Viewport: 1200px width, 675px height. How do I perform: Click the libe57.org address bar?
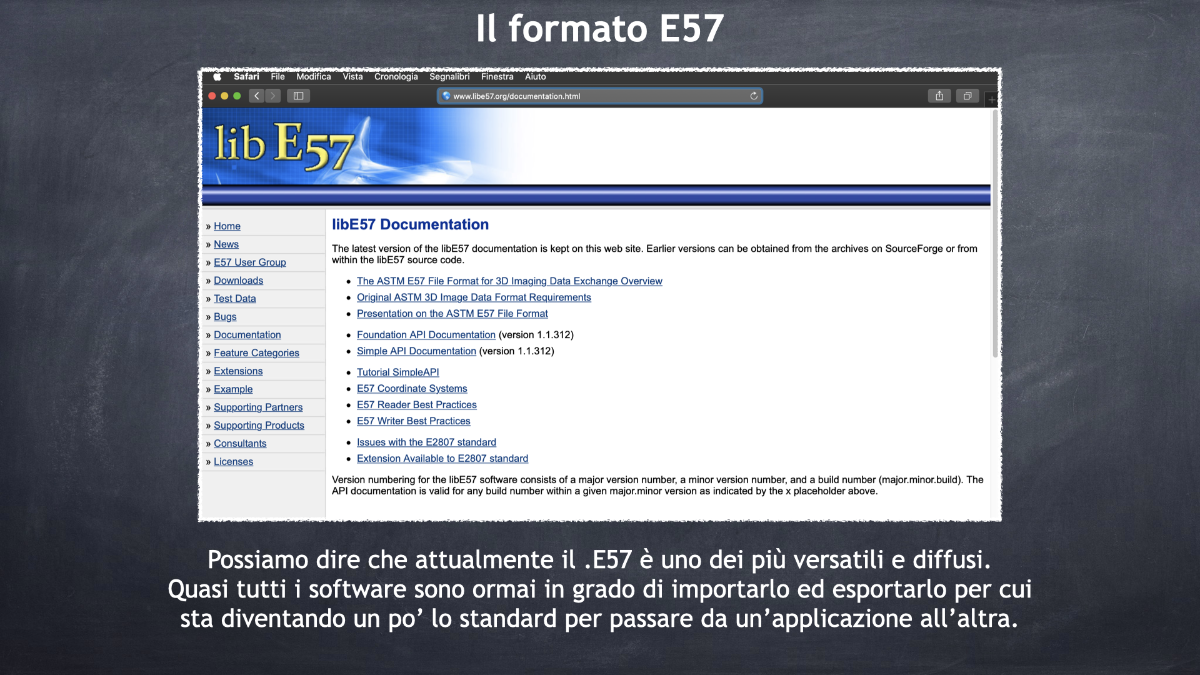[600, 96]
